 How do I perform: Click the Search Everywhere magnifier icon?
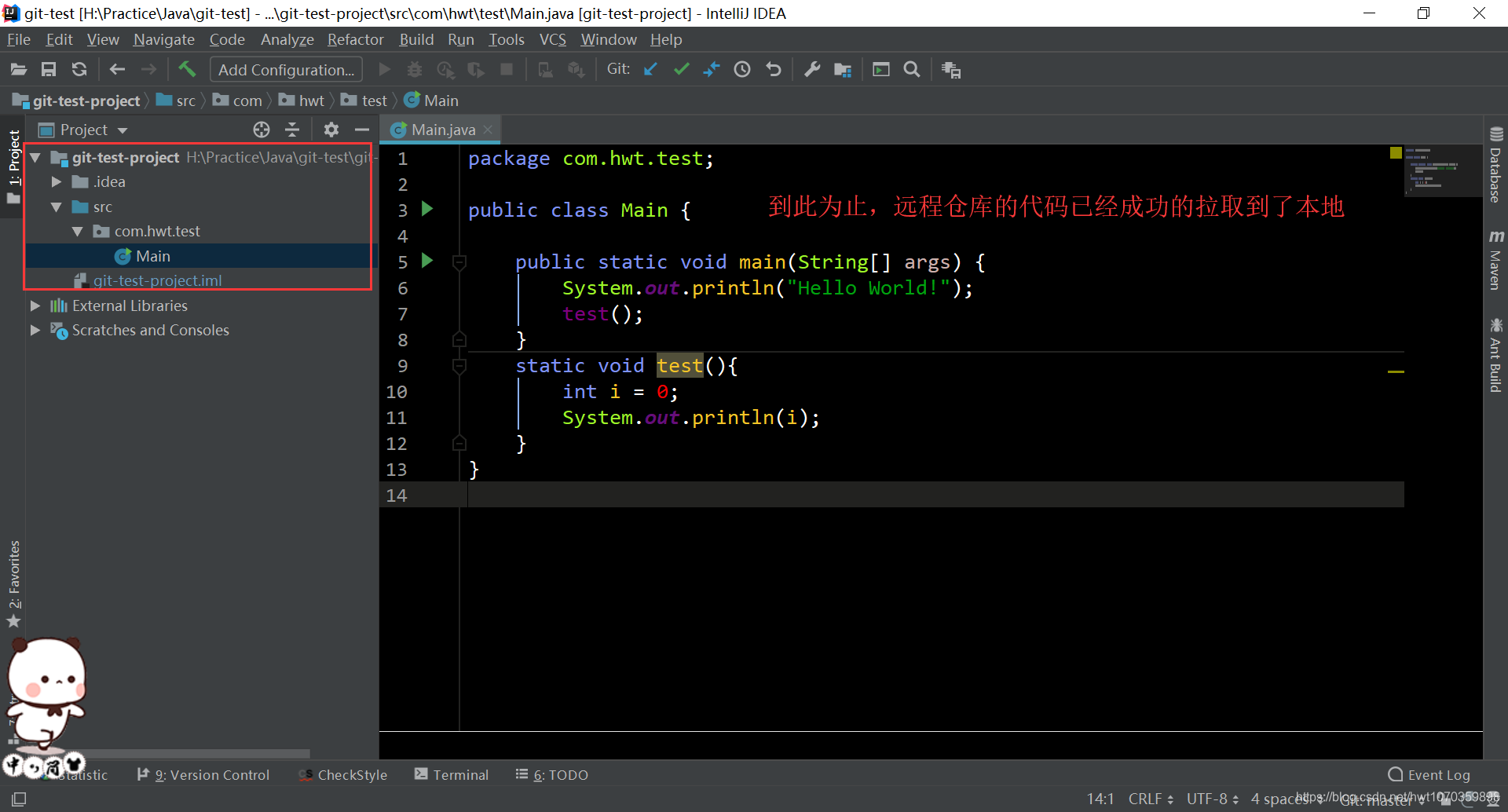coord(912,70)
